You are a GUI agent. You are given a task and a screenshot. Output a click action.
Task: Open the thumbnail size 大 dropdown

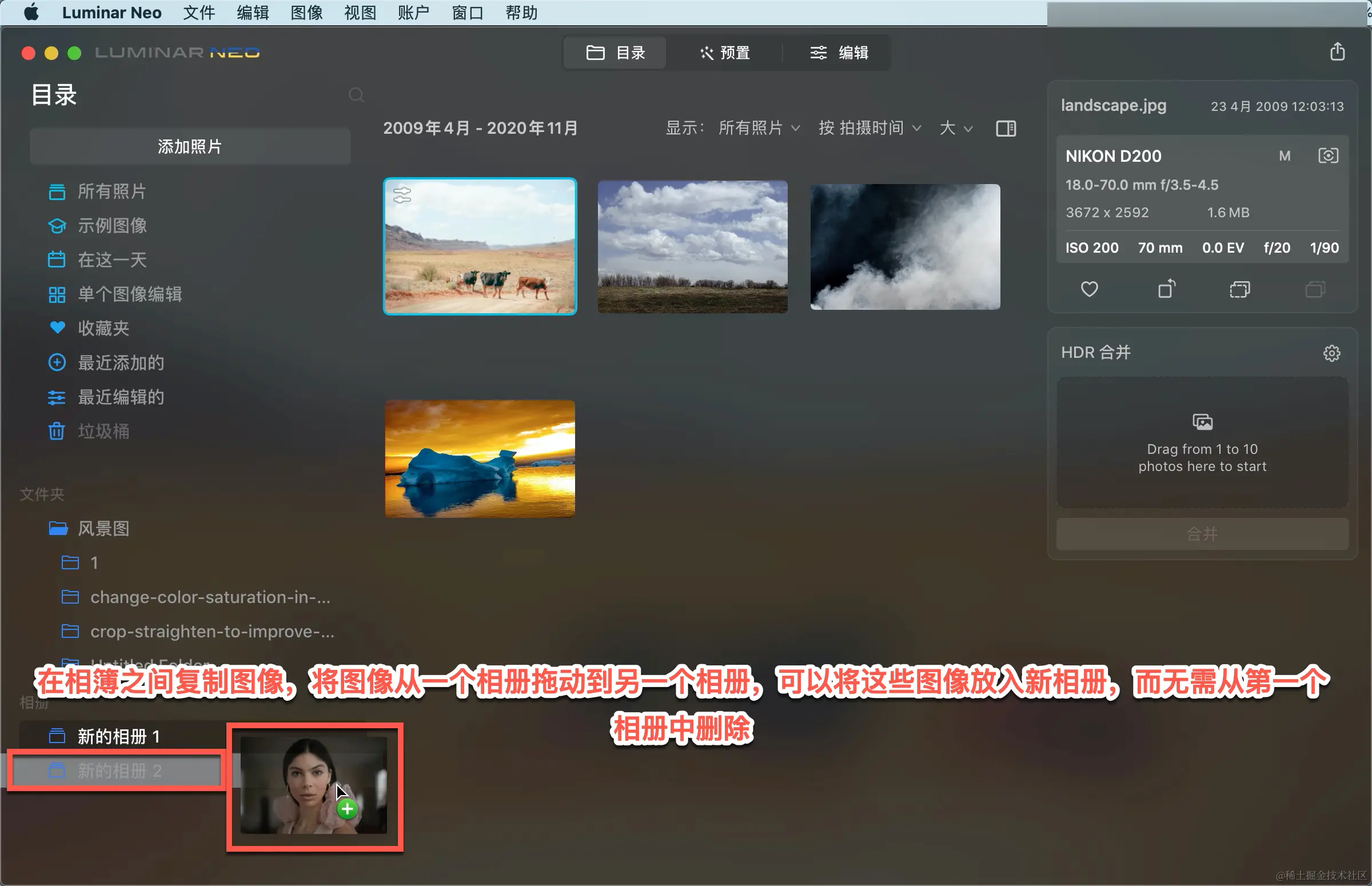[955, 128]
